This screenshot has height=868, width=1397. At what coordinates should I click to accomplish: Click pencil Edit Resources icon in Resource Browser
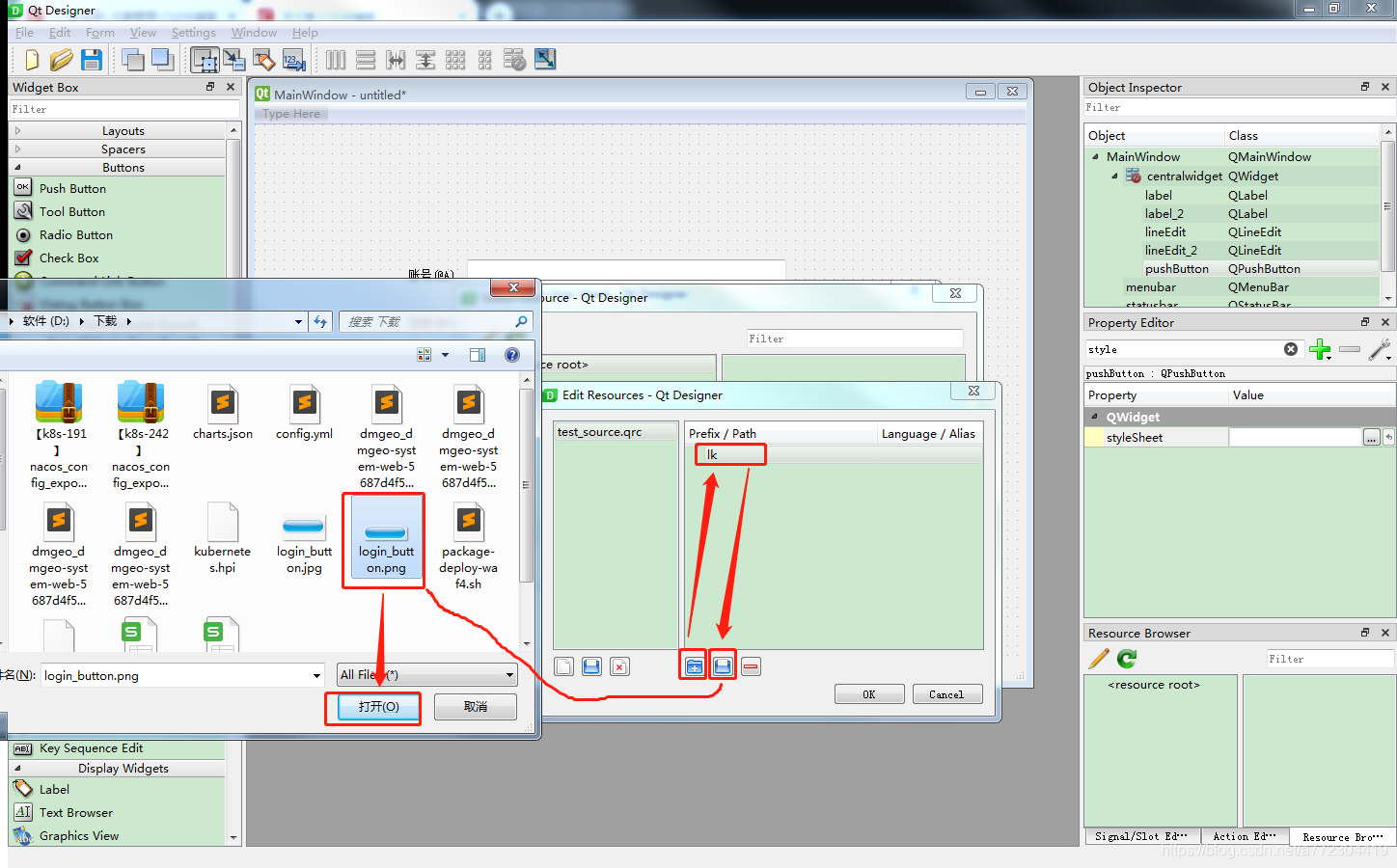pyautogui.click(x=1099, y=659)
